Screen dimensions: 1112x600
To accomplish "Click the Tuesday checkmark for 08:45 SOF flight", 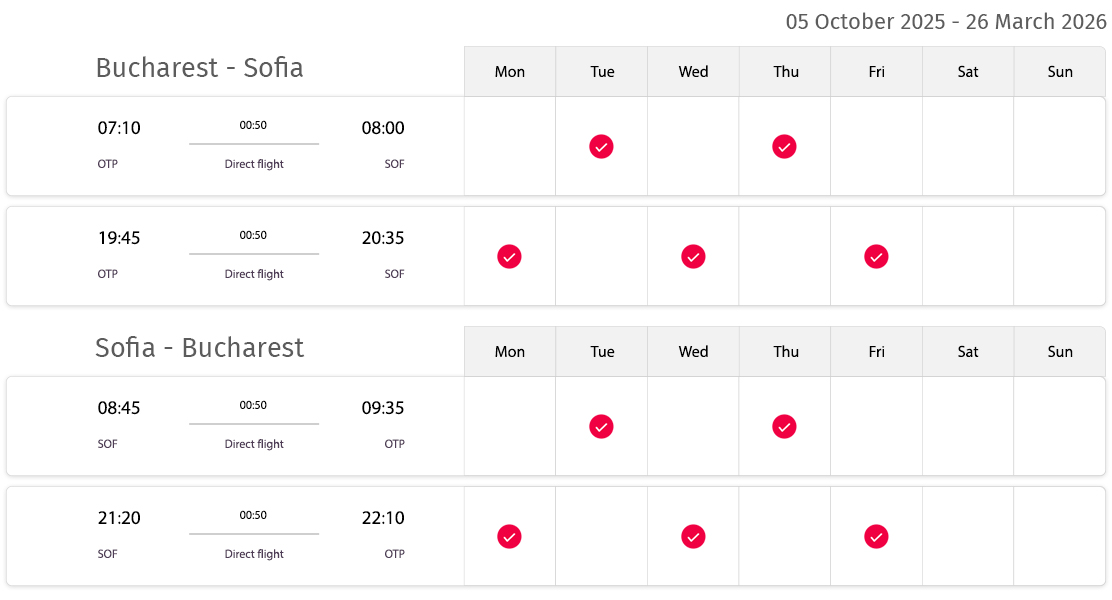I will 601,427.
